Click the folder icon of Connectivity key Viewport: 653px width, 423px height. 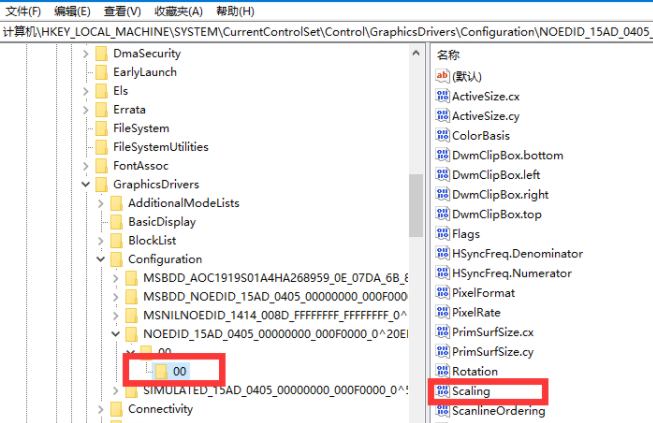(116, 409)
